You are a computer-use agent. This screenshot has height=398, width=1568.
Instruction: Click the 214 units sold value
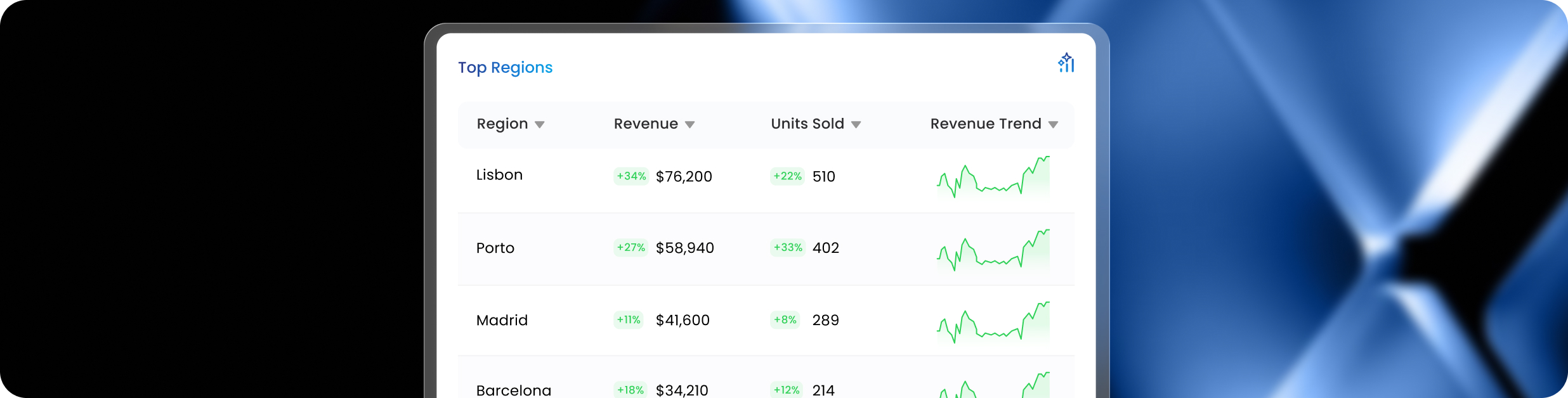tap(823, 390)
